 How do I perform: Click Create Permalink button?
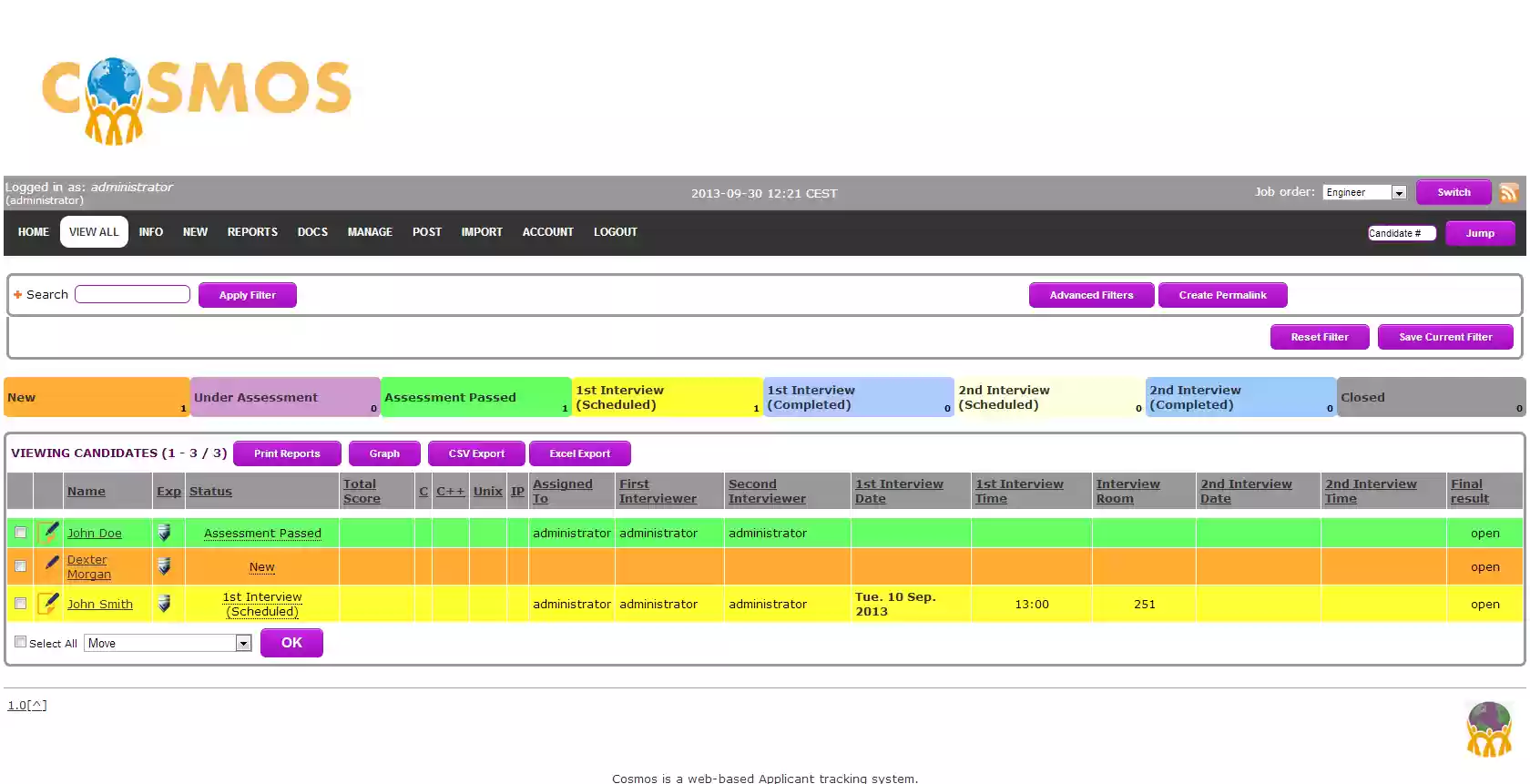(x=1222, y=295)
